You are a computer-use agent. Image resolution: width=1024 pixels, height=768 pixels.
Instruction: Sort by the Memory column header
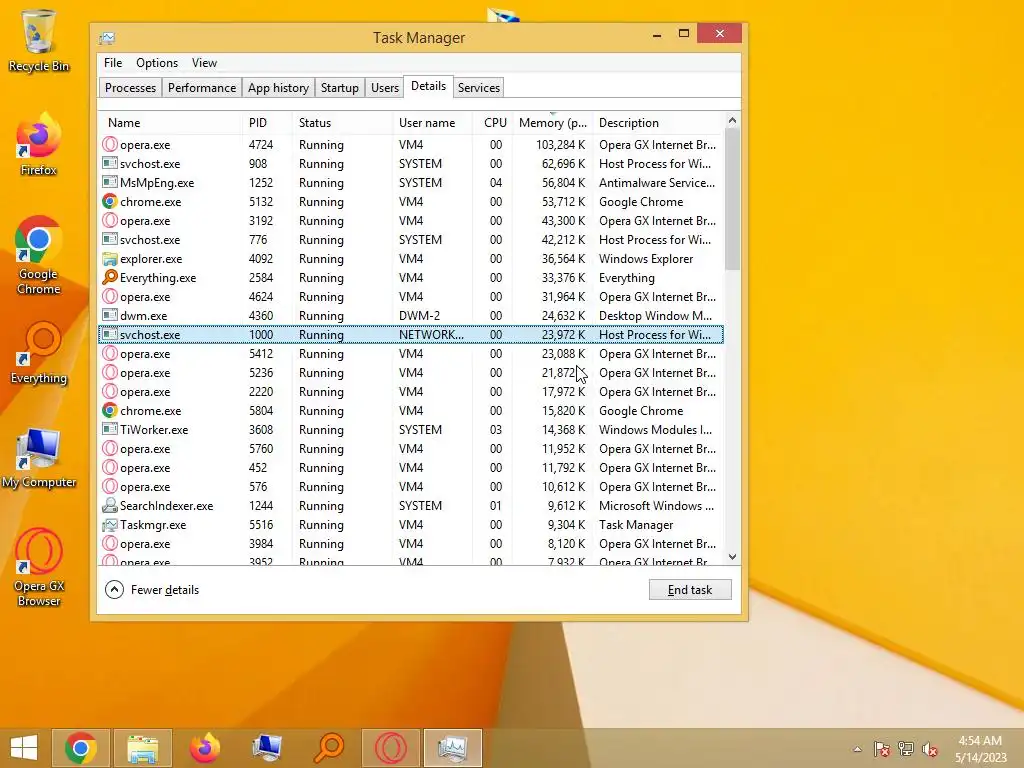pyautogui.click(x=552, y=123)
